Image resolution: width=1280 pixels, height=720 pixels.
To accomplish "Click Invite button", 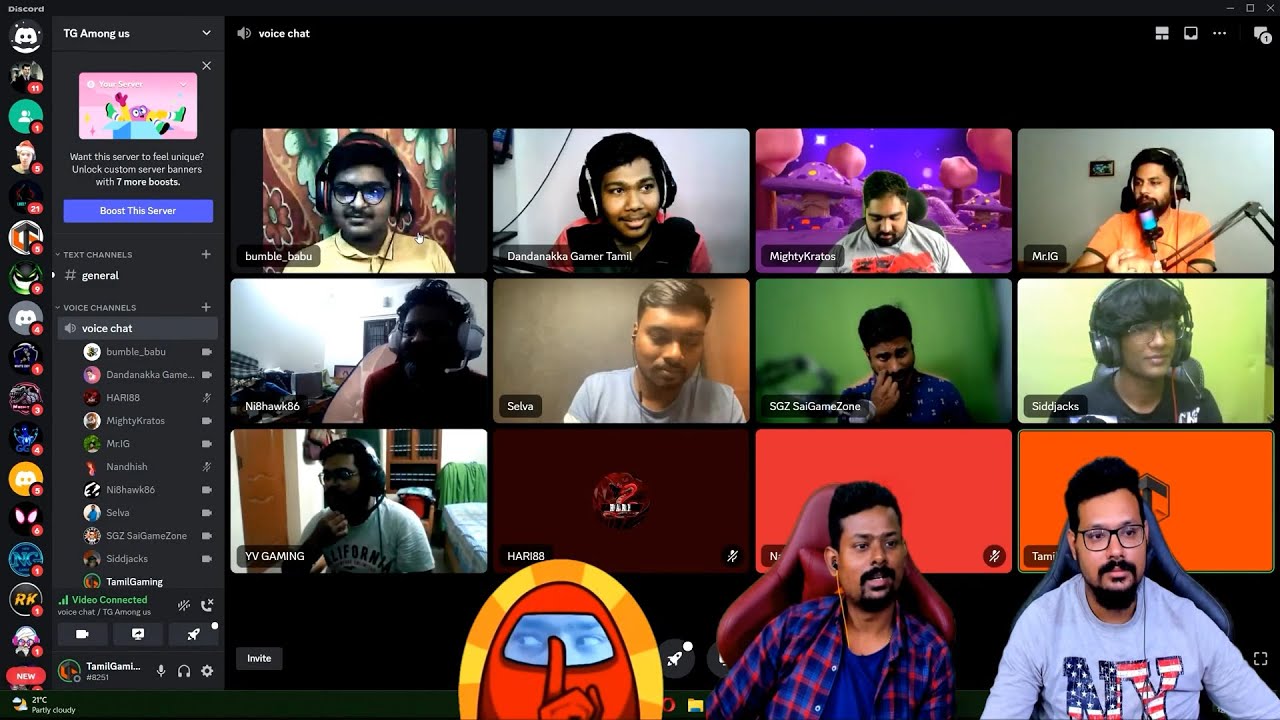I will coord(259,658).
